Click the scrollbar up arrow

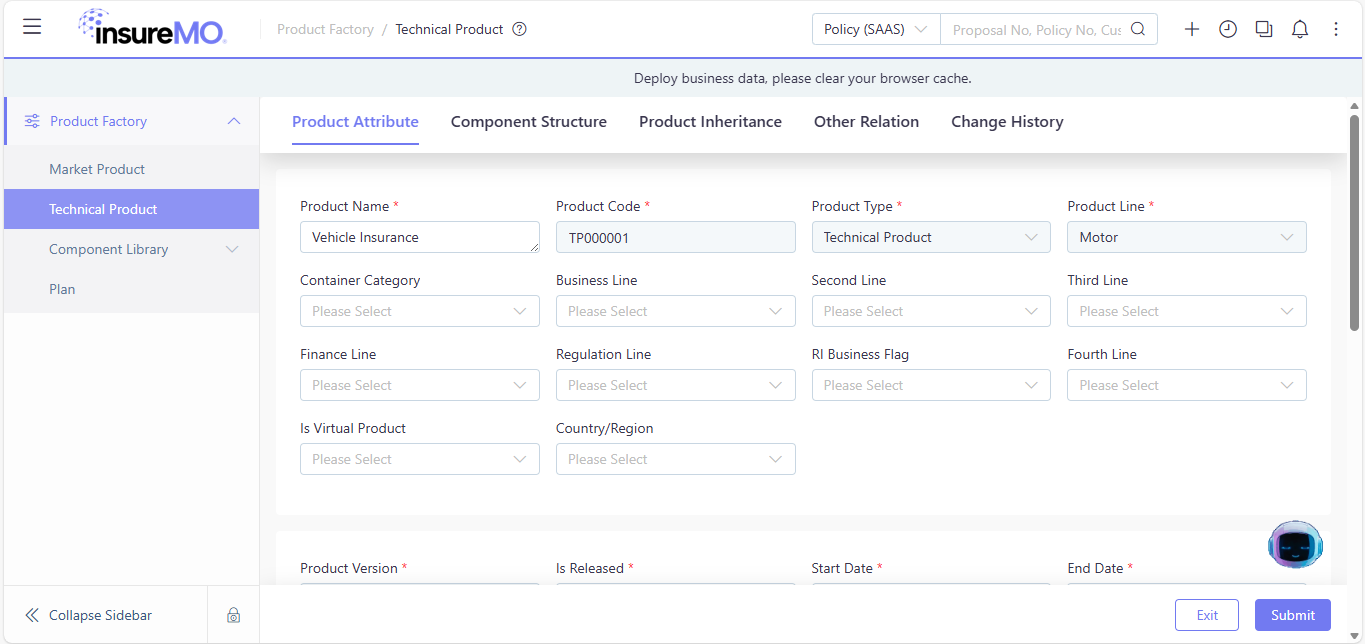click(1355, 105)
